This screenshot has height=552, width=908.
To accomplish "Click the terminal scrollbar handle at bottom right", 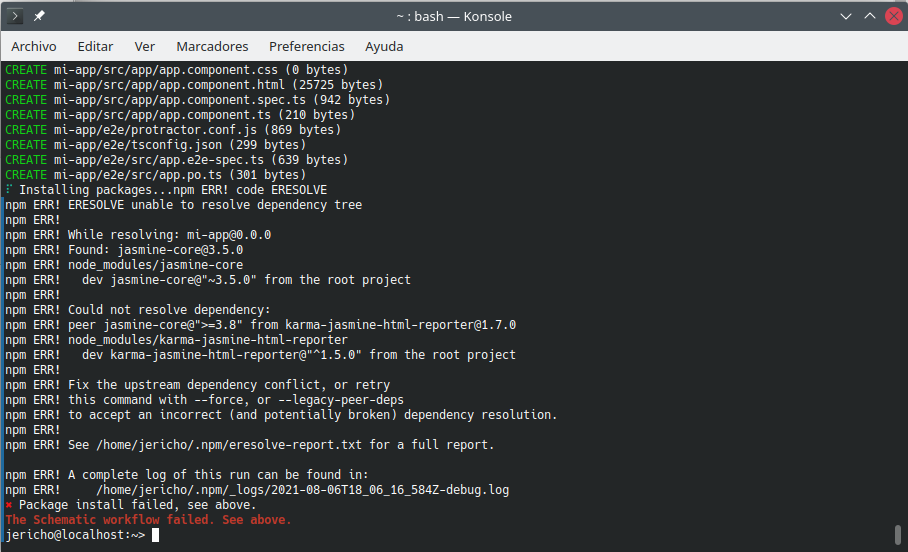I will click(899, 534).
